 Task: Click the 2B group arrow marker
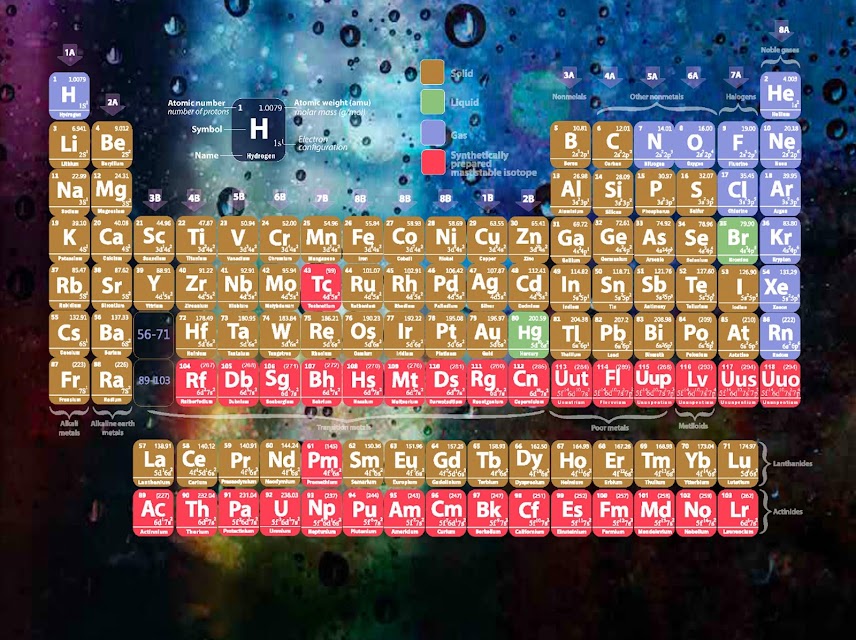click(x=528, y=201)
